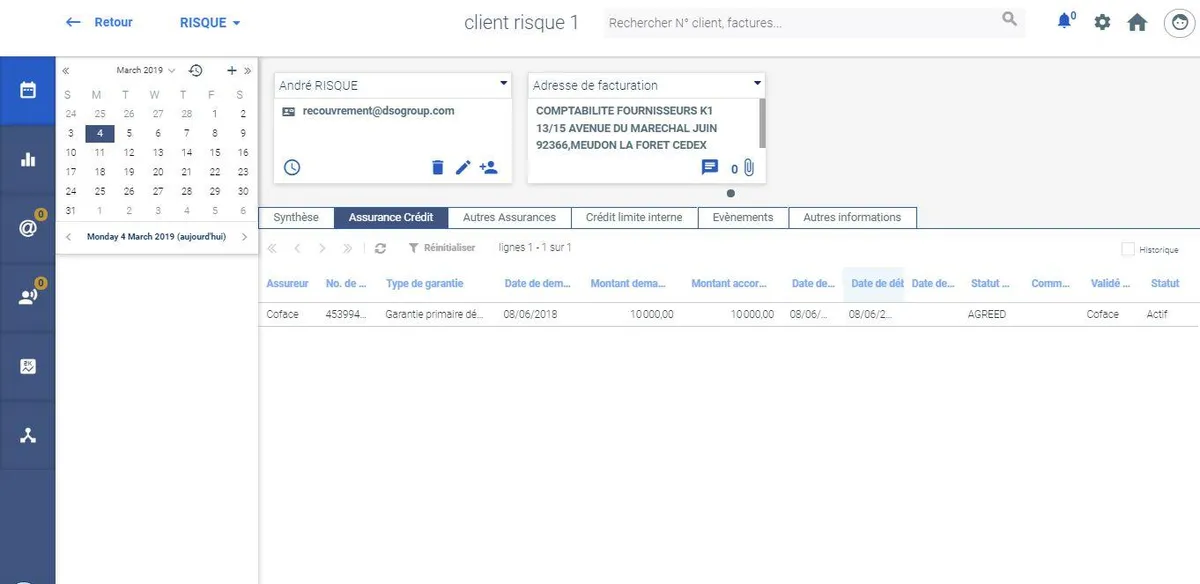Viewport: 1200px width, 584px height.
Task: Open the March 2019 month selector
Action: point(146,70)
